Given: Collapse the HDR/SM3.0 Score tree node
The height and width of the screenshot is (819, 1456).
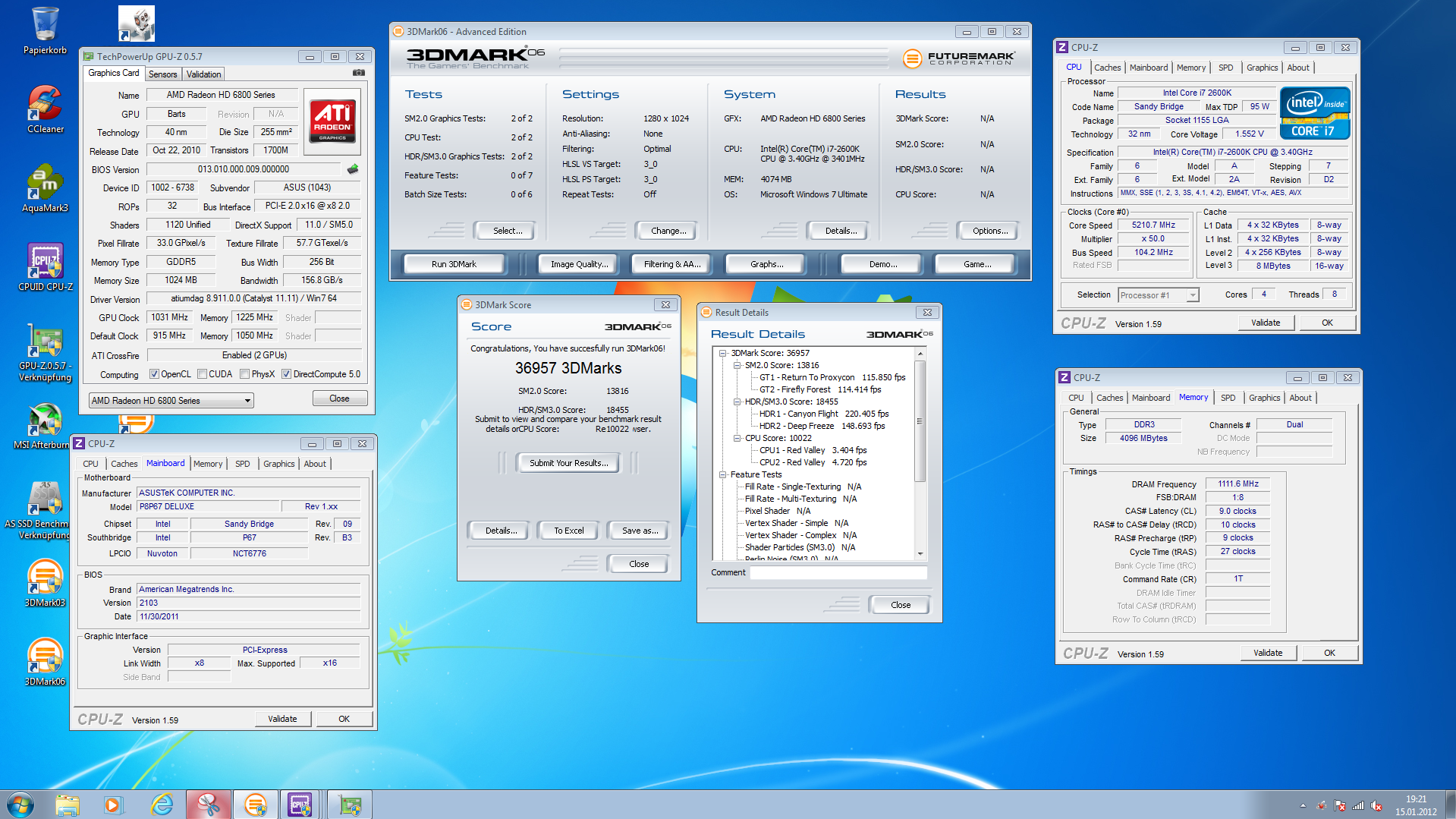Looking at the screenshot, I should click(x=737, y=402).
